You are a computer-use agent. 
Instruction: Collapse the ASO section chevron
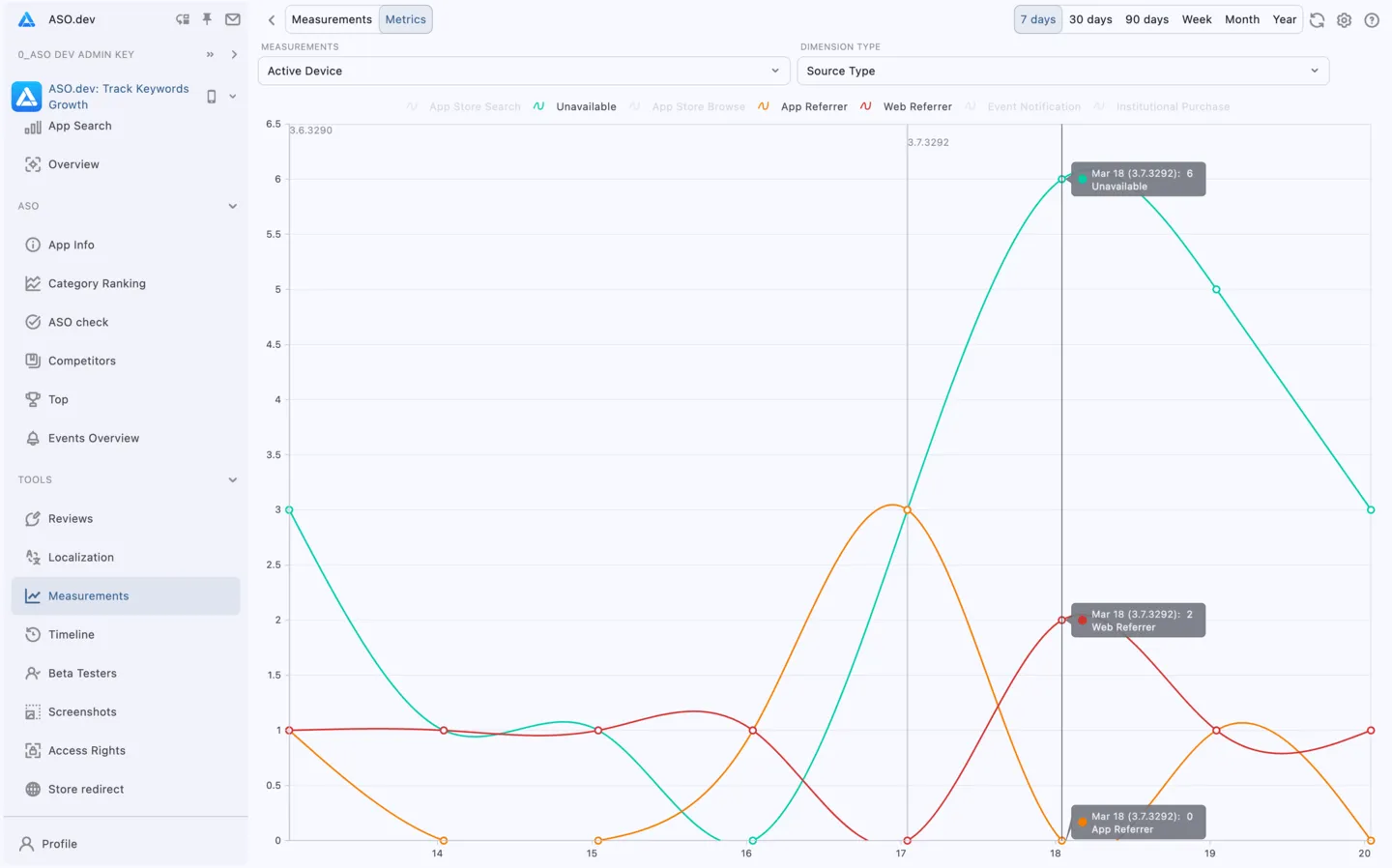[232, 206]
